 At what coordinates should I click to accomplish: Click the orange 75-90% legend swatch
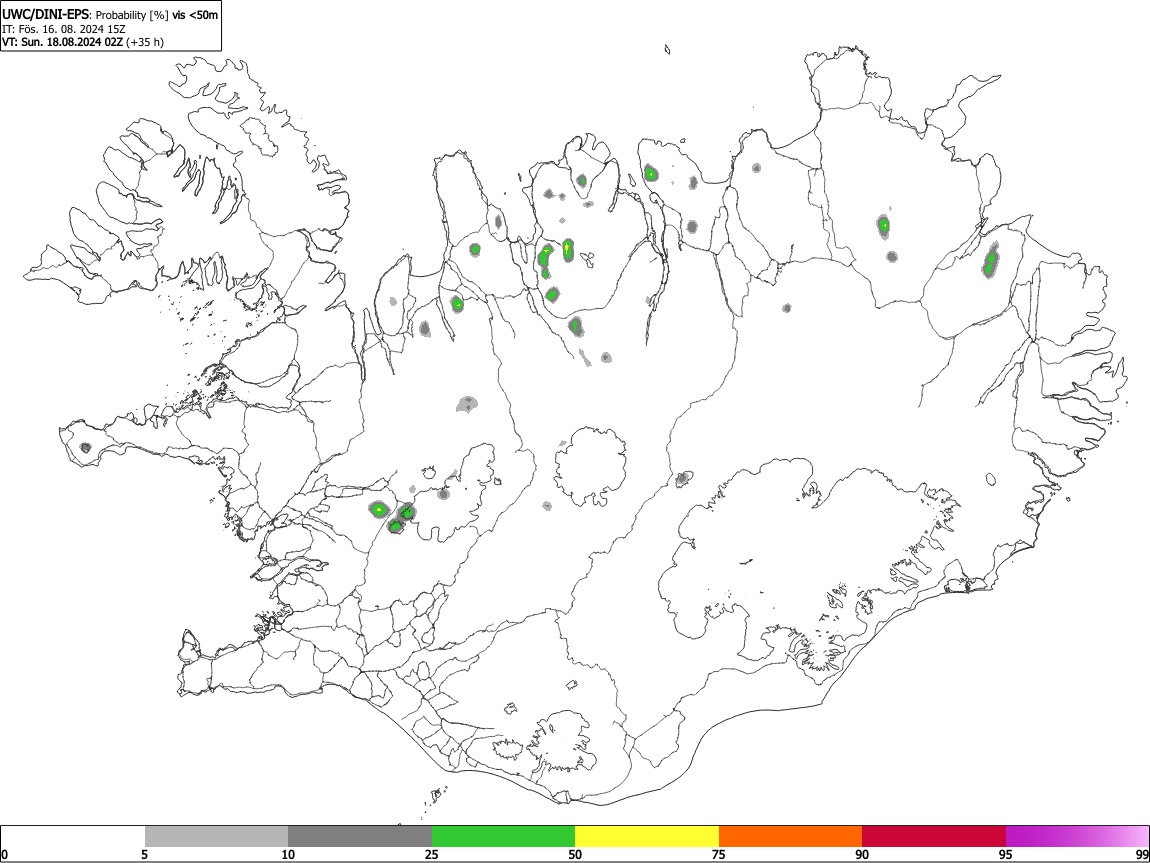[x=791, y=837]
